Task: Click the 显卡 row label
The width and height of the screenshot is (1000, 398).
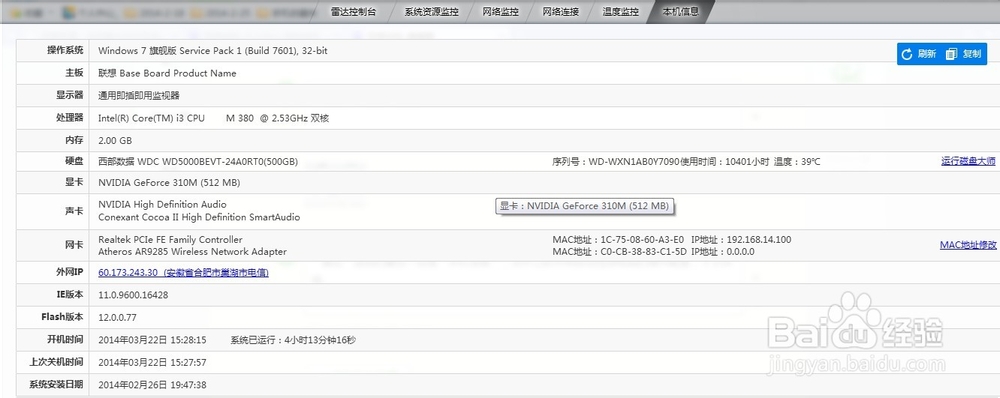Action: coord(75,182)
